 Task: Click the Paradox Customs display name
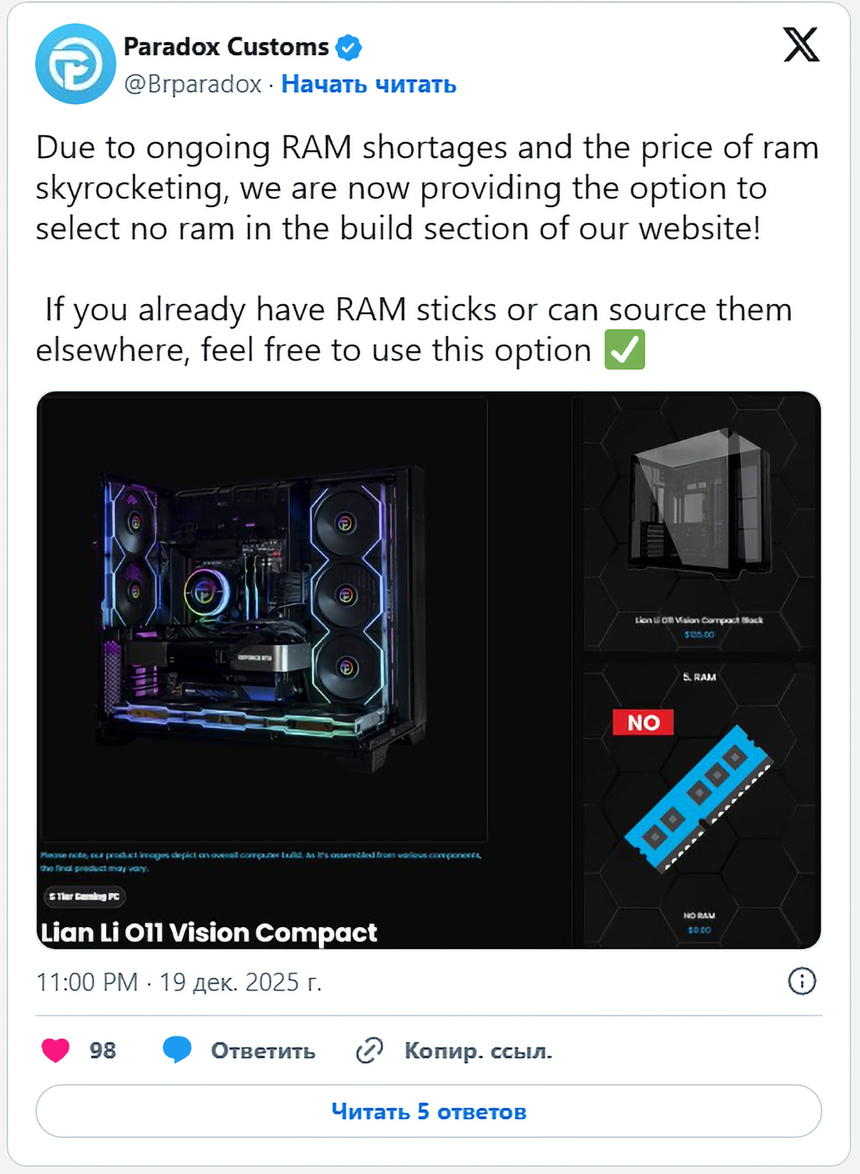226,46
